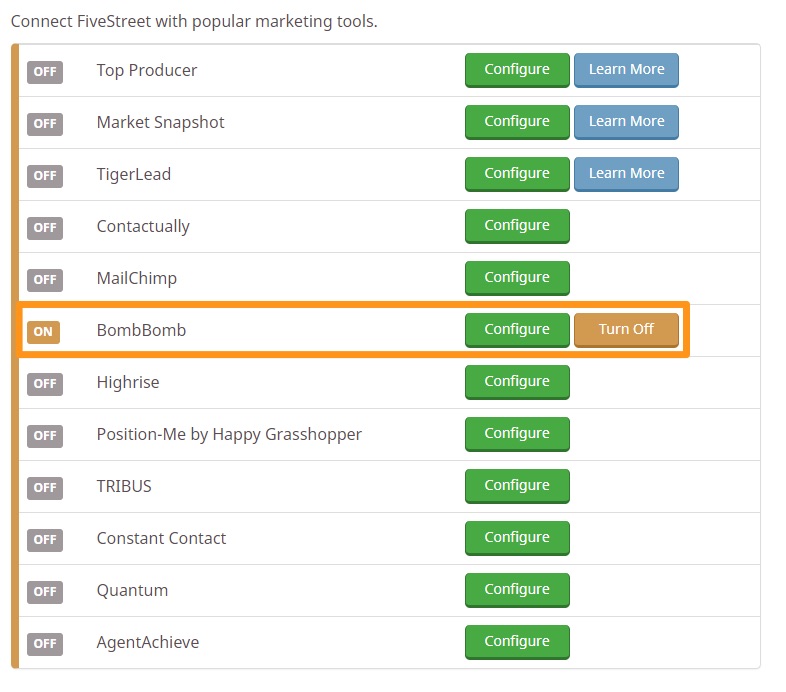
Task: Toggle the OFF badge for Constant Contact
Action: coord(45,540)
